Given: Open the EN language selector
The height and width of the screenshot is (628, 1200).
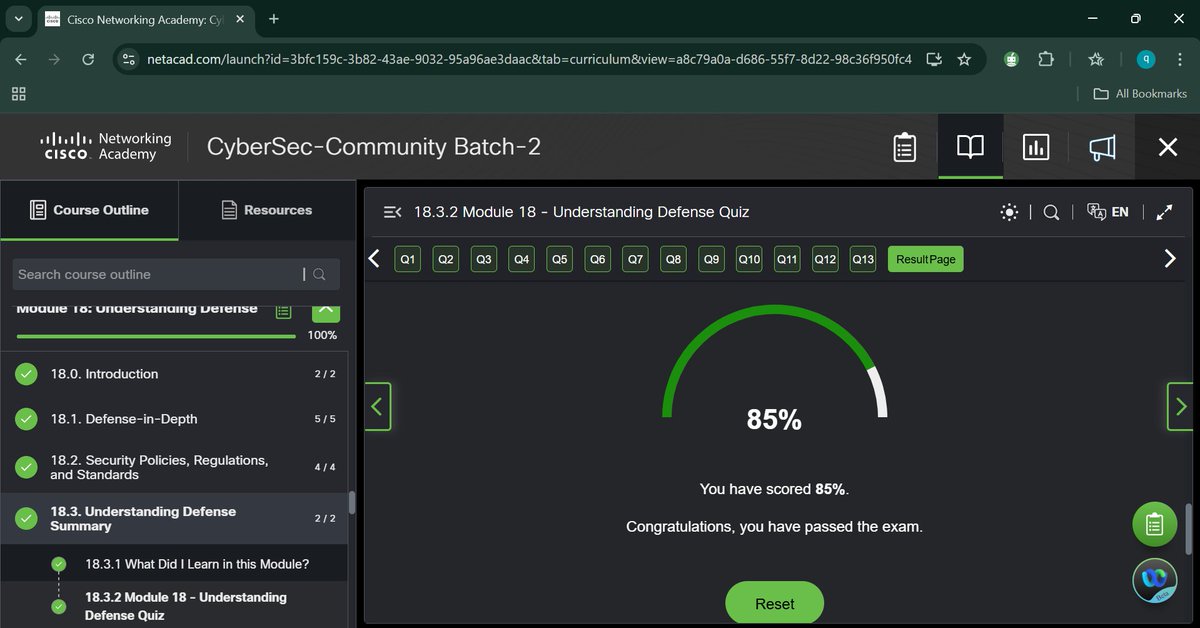Looking at the screenshot, I should [1108, 212].
